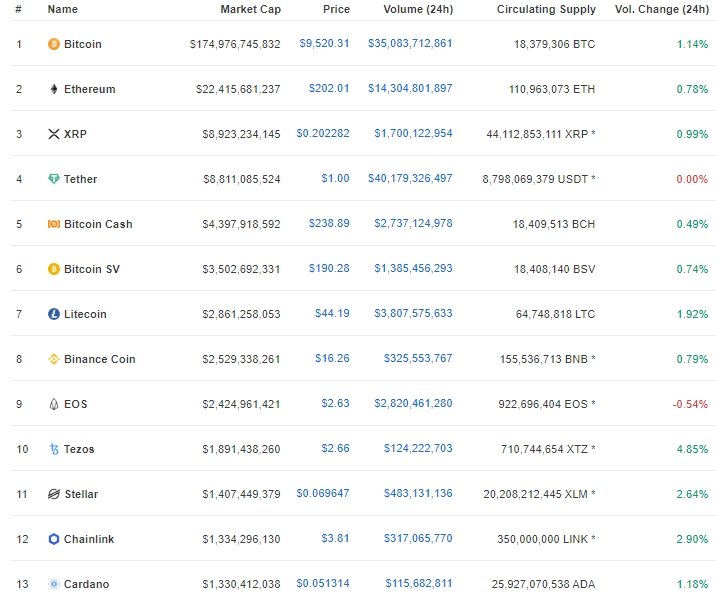
Task: Click the Ethereum diamond icon
Action: pyautogui.click(x=54, y=89)
